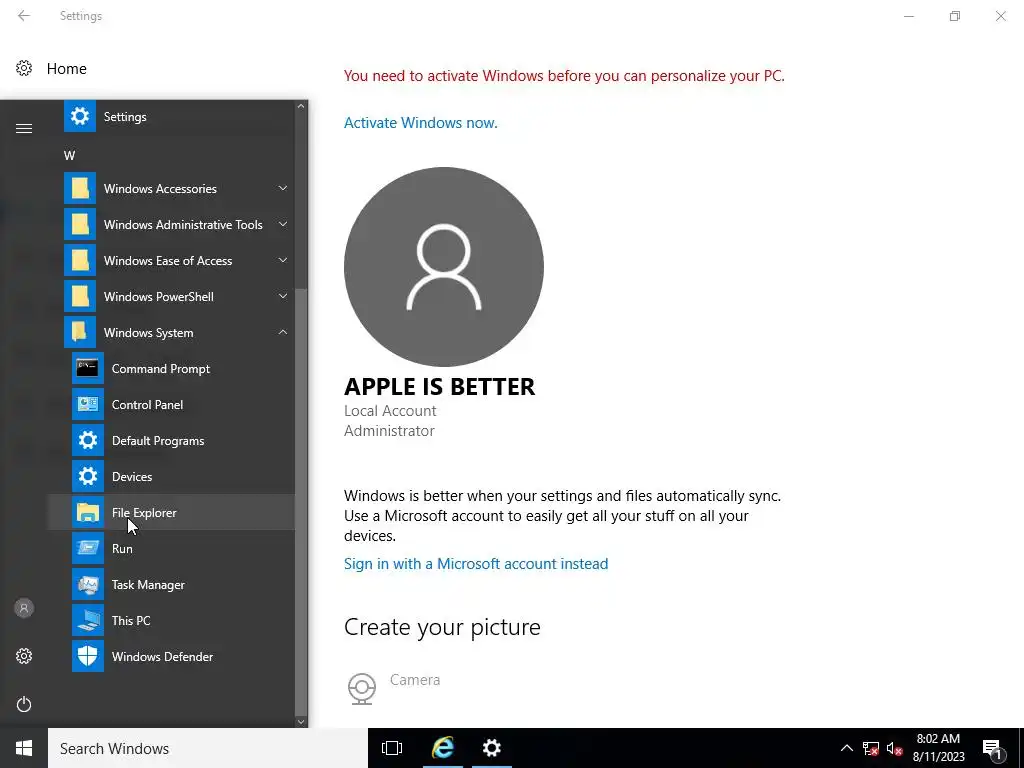Click the Local Account text
Screen dimensions: 1024x768
point(390,411)
